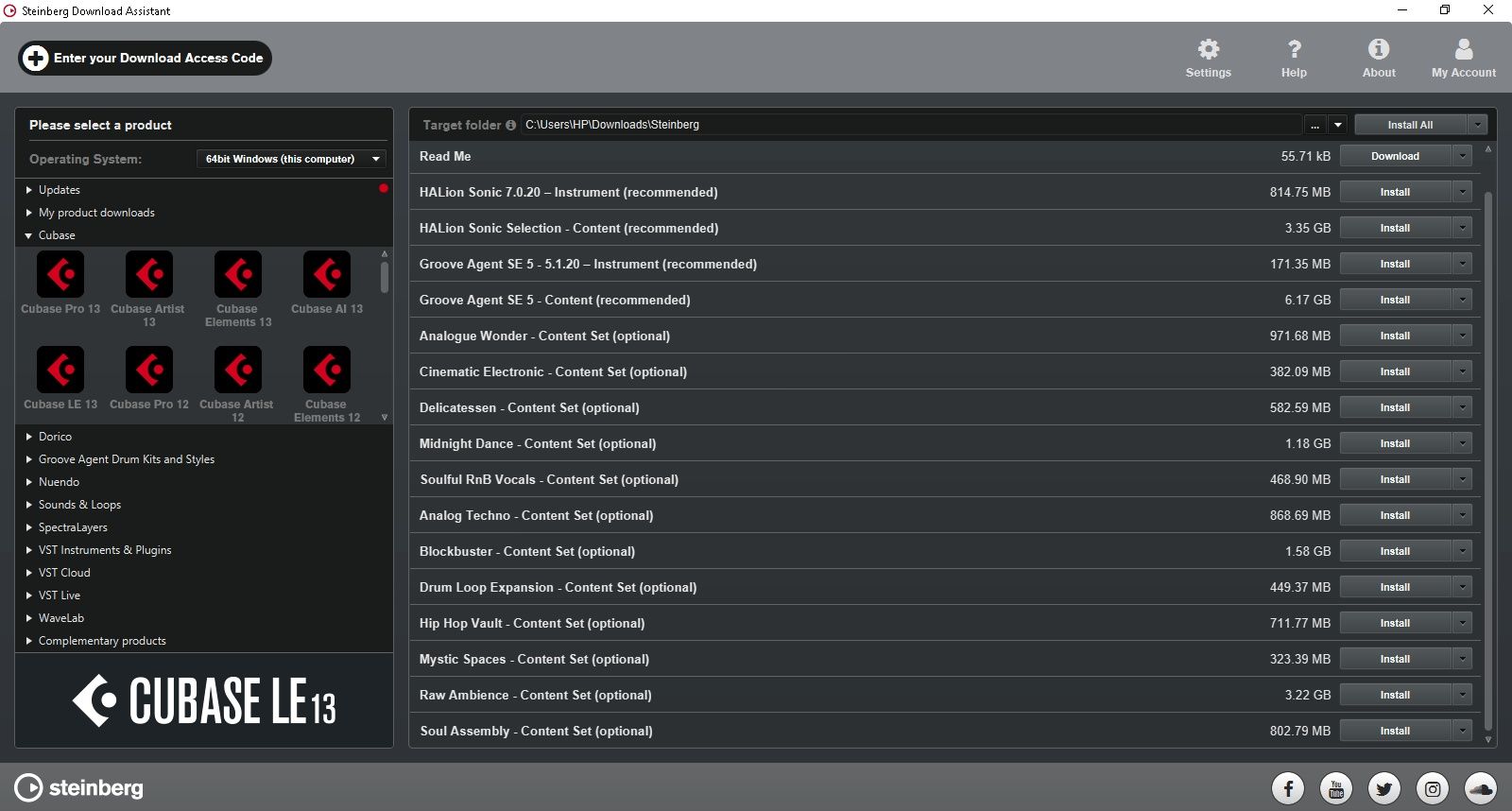This screenshot has height=811, width=1512.
Task: Click the Target folder info icon
Action: coord(510,125)
